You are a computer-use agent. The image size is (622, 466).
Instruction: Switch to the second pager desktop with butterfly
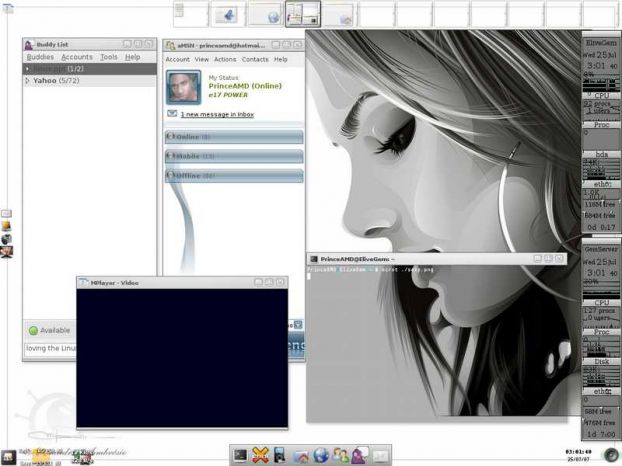click(228, 14)
